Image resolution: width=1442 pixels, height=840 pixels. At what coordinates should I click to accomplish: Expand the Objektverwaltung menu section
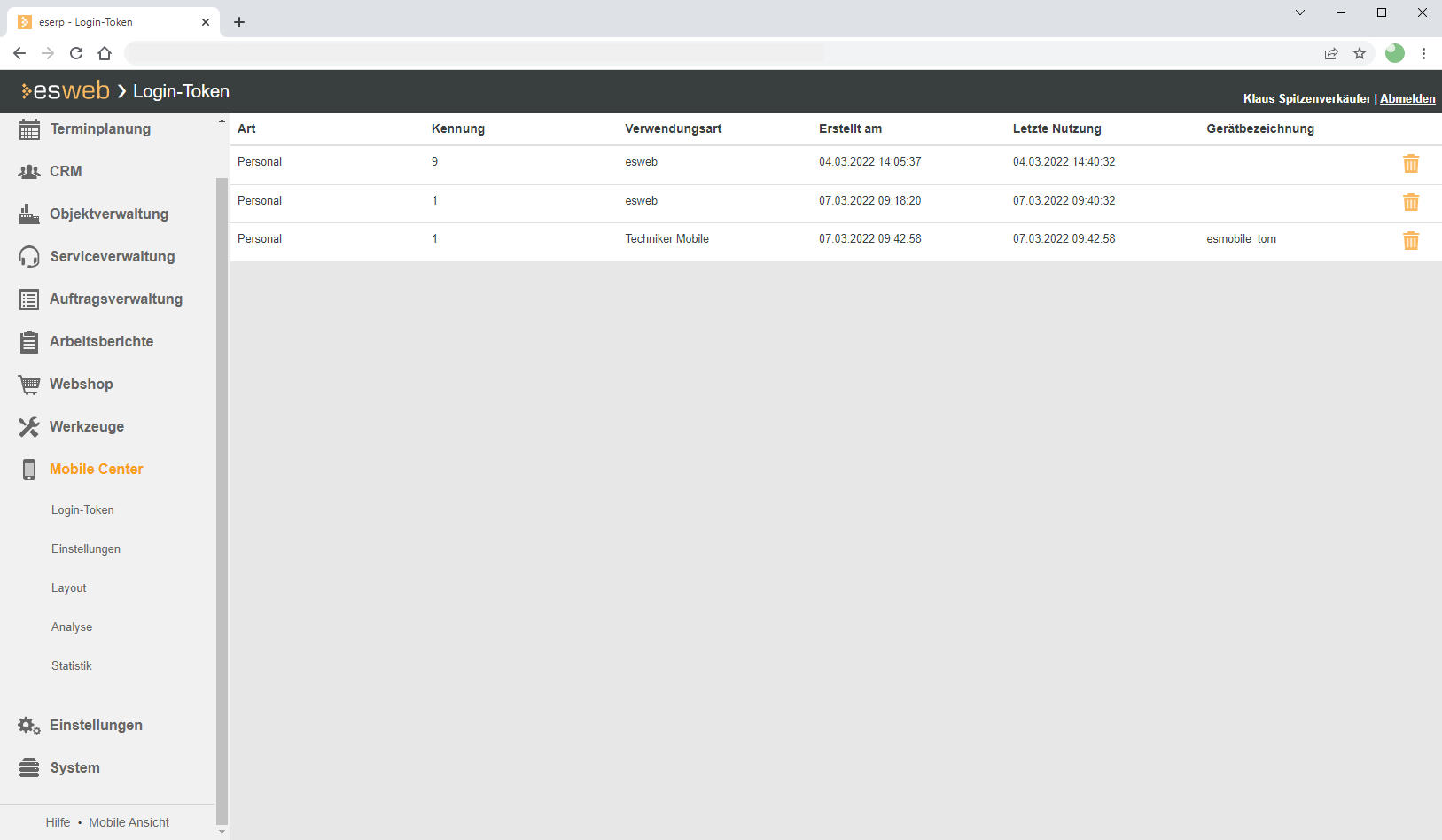point(108,214)
